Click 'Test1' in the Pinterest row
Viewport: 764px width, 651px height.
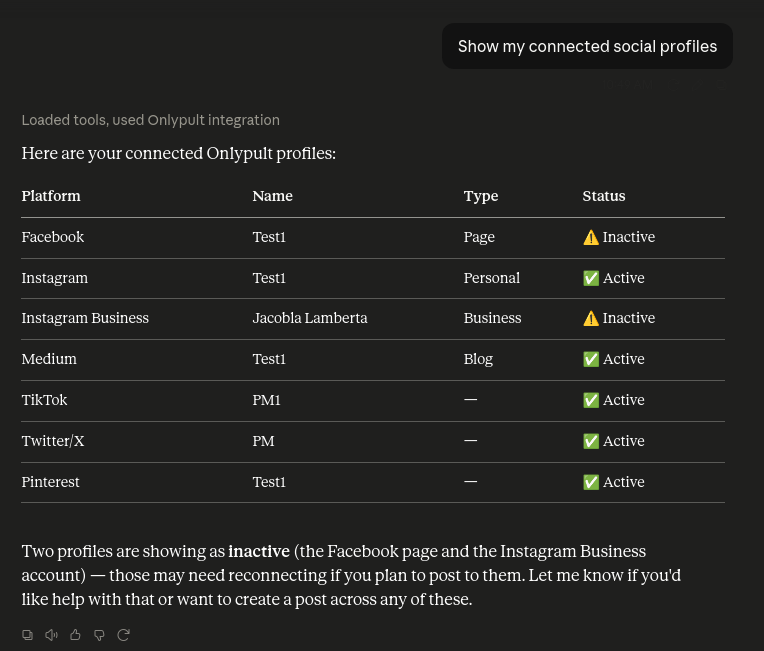[x=269, y=481]
